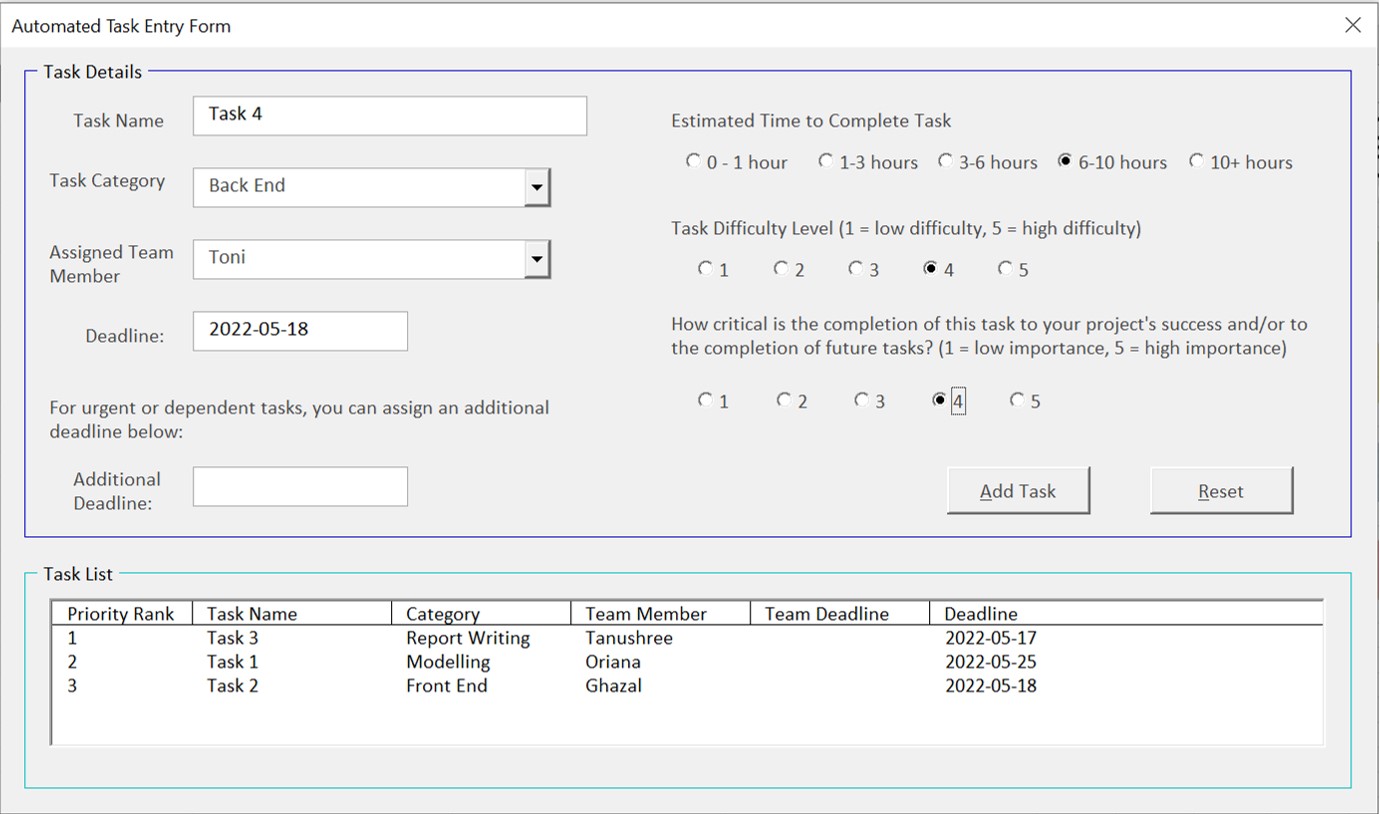Choose the 10+ hours time estimate
This screenshot has height=814, width=1380.
click(1199, 161)
